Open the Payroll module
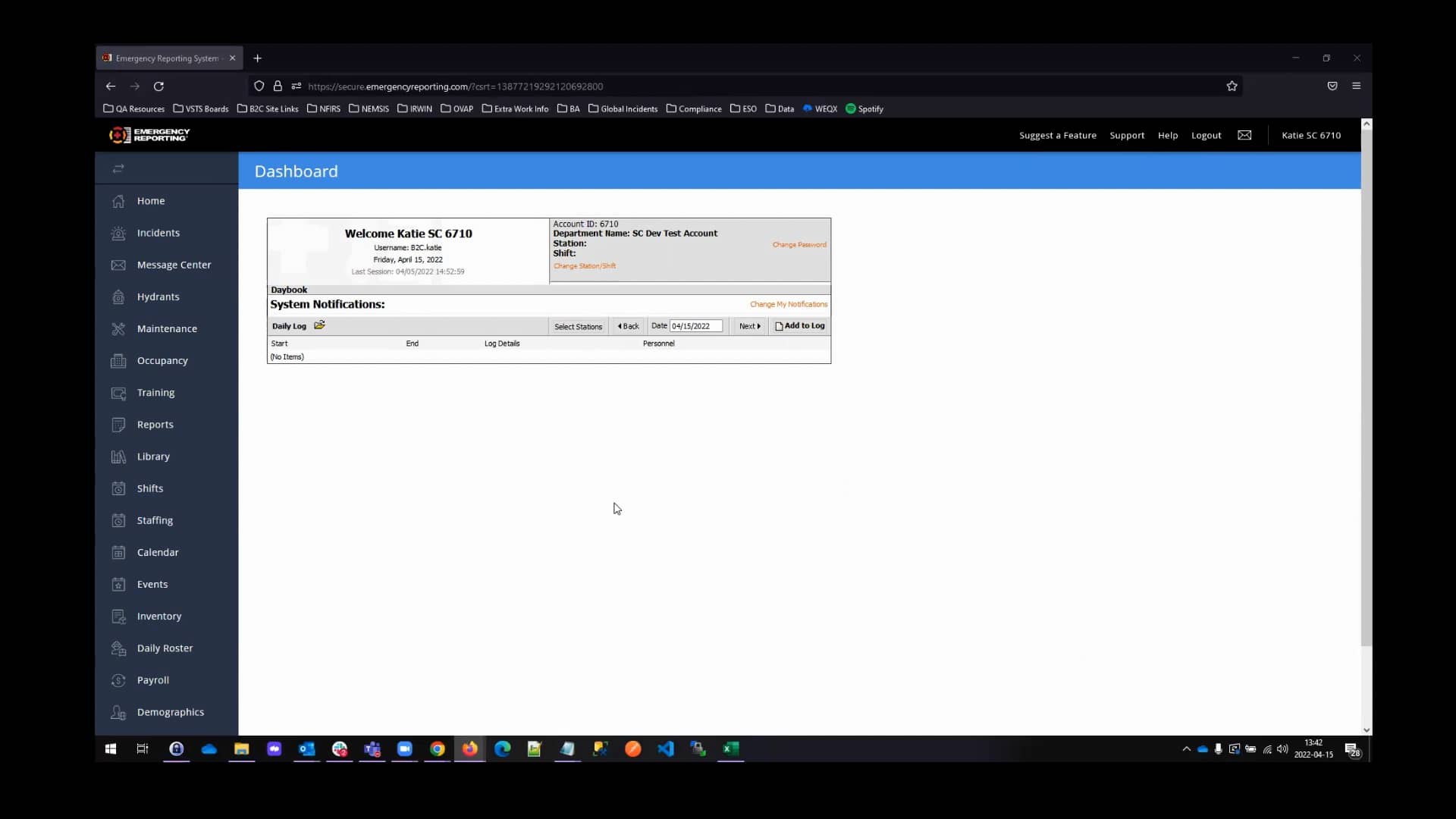Viewport: 1456px width, 819px height. (x=152, y=680)
